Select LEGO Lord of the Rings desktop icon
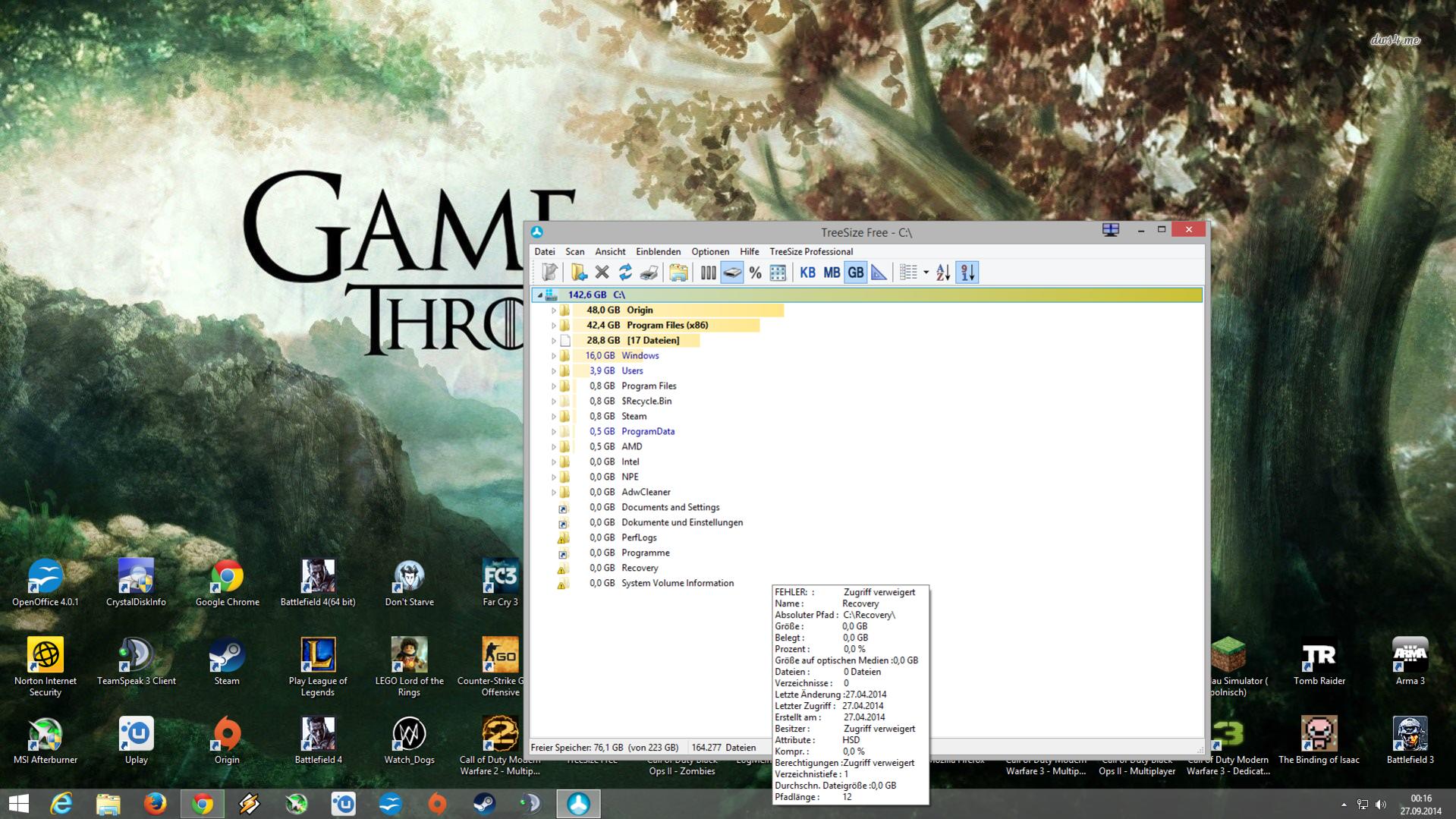The image size is (1456, 819). (x=409, y=667)
